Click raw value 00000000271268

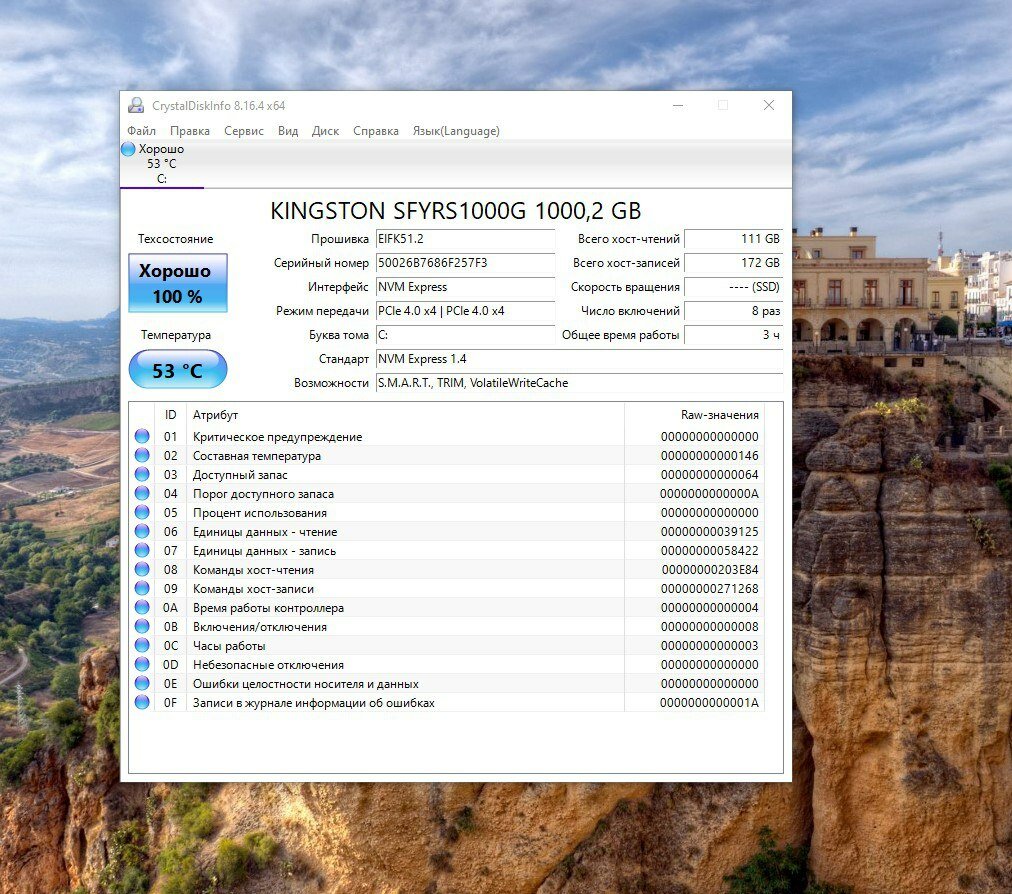click(709, 589)
